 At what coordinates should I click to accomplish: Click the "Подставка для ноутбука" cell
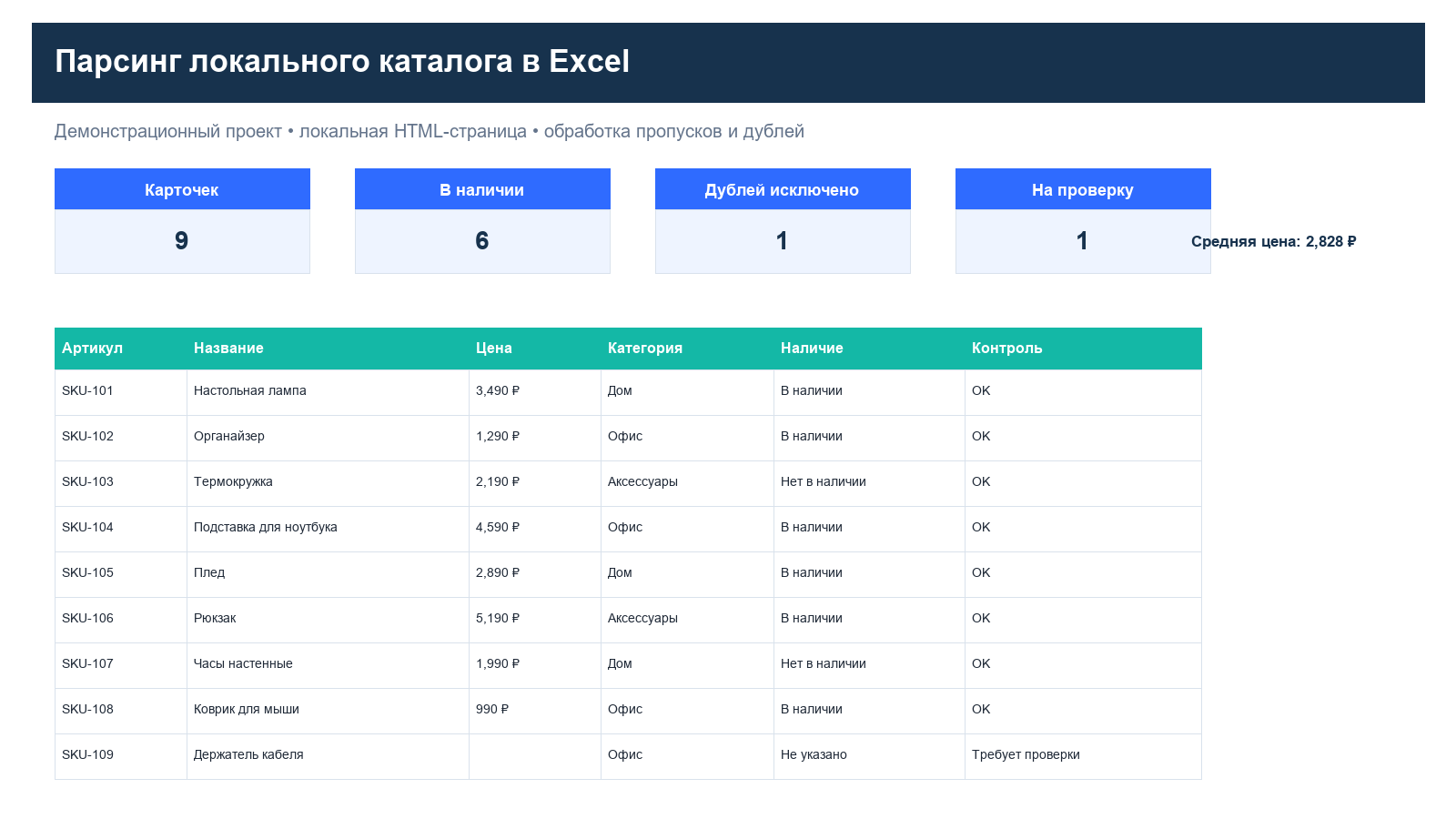click(x=328, y=529)
